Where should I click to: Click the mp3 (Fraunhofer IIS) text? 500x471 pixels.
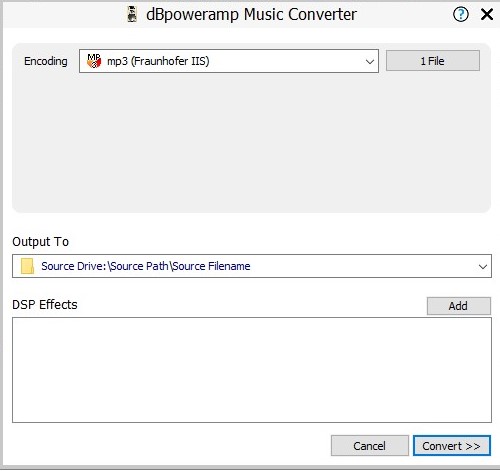pyautogui.click(x=158, y=61)
